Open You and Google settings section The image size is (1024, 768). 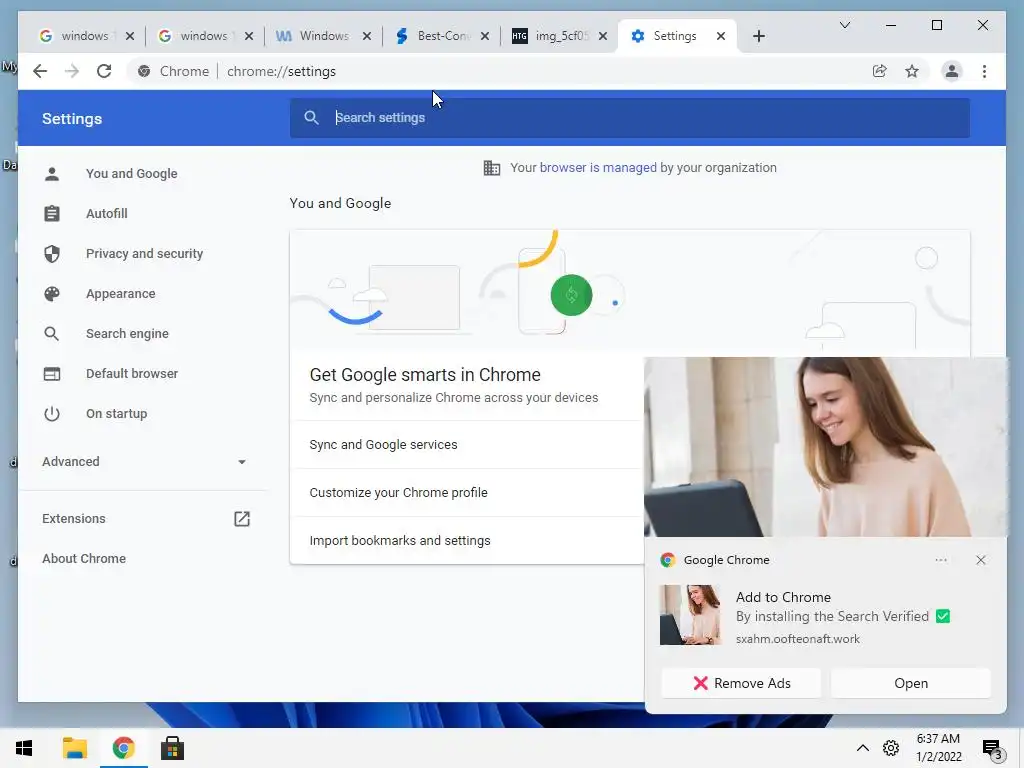[x=131, y=174]
